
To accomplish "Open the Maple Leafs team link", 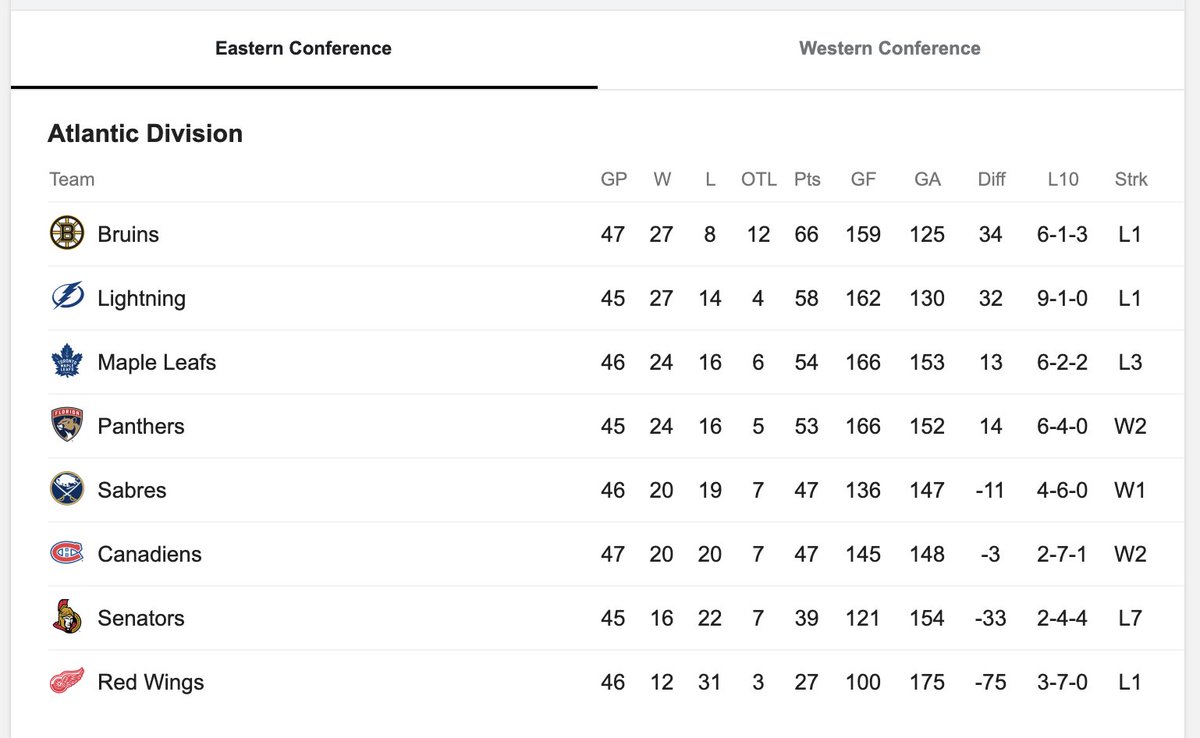I will (156, 362).
